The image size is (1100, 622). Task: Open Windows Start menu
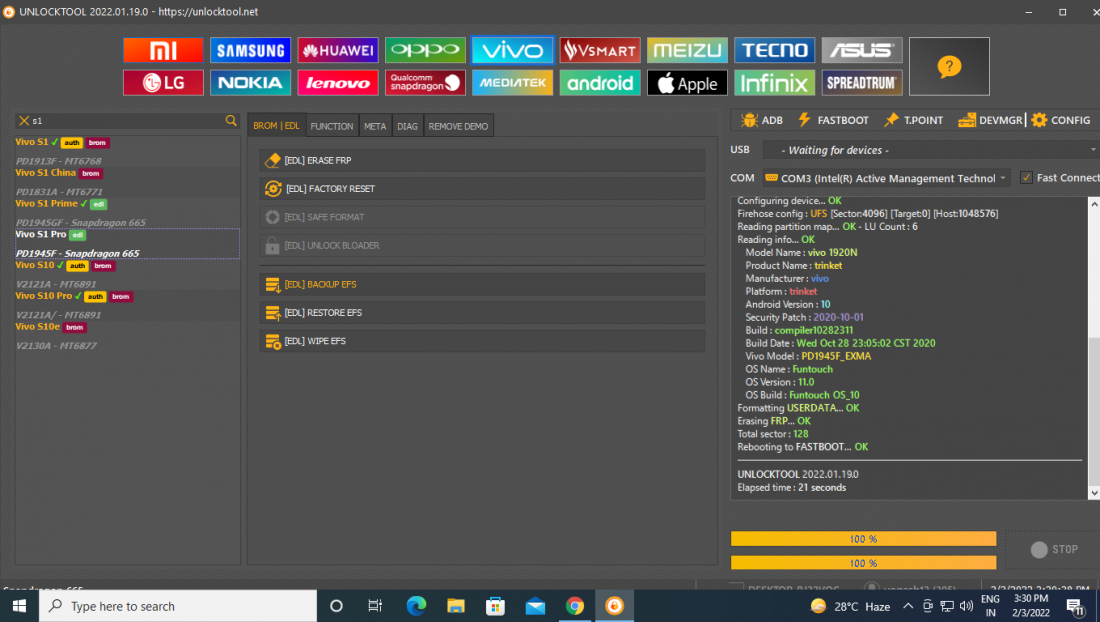20,606
